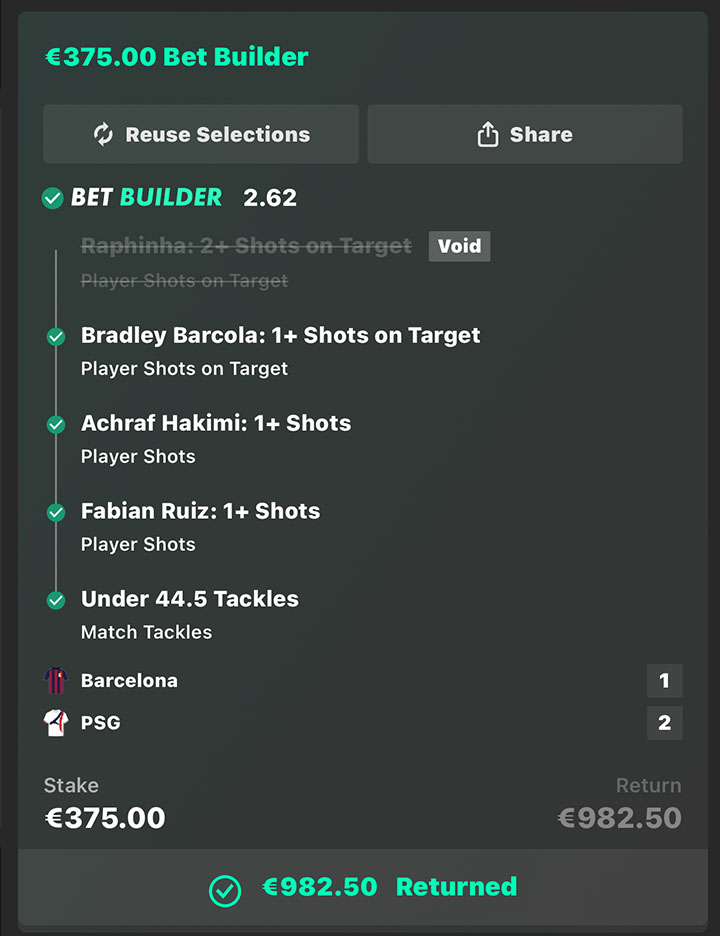The height and width of the screenshot is (936, 720).
Task: Click the Share upload icon
Action: click(488, 134)
